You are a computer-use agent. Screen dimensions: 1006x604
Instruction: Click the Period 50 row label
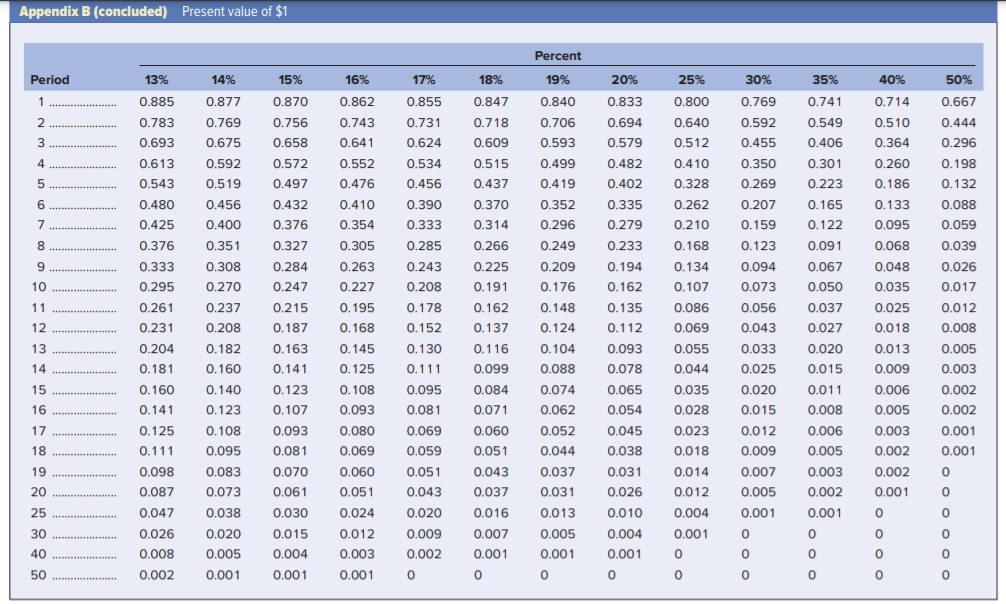[x=38, y=575]
